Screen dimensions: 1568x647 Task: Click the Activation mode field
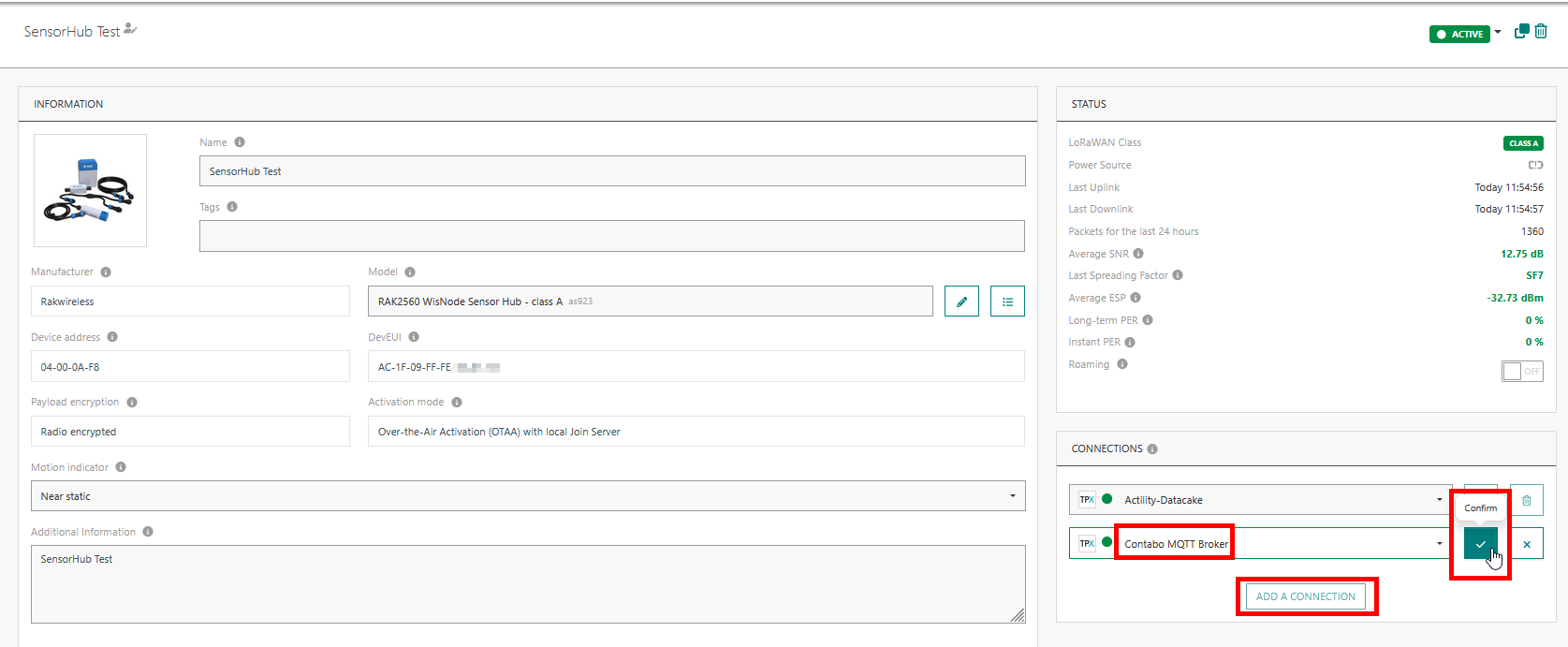696,432
